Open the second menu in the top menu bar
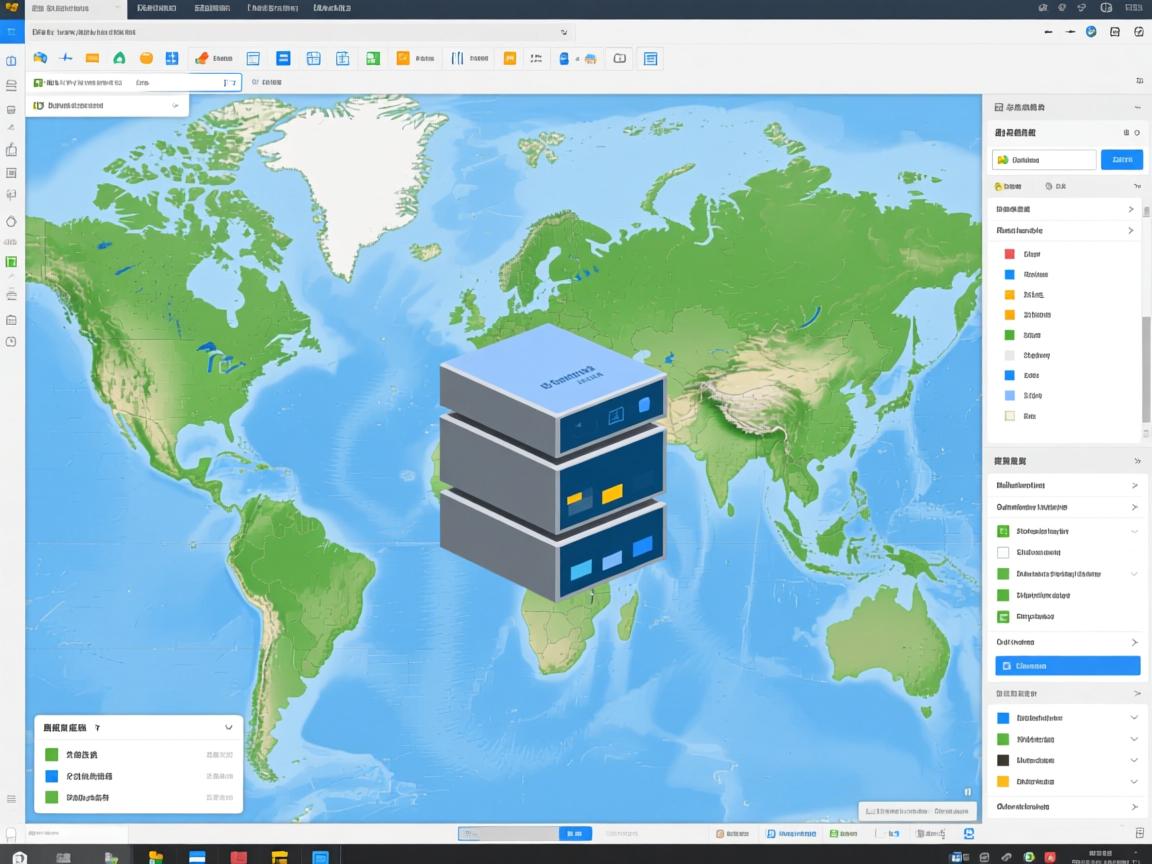The image size is (1152, 864). (210, 7)
